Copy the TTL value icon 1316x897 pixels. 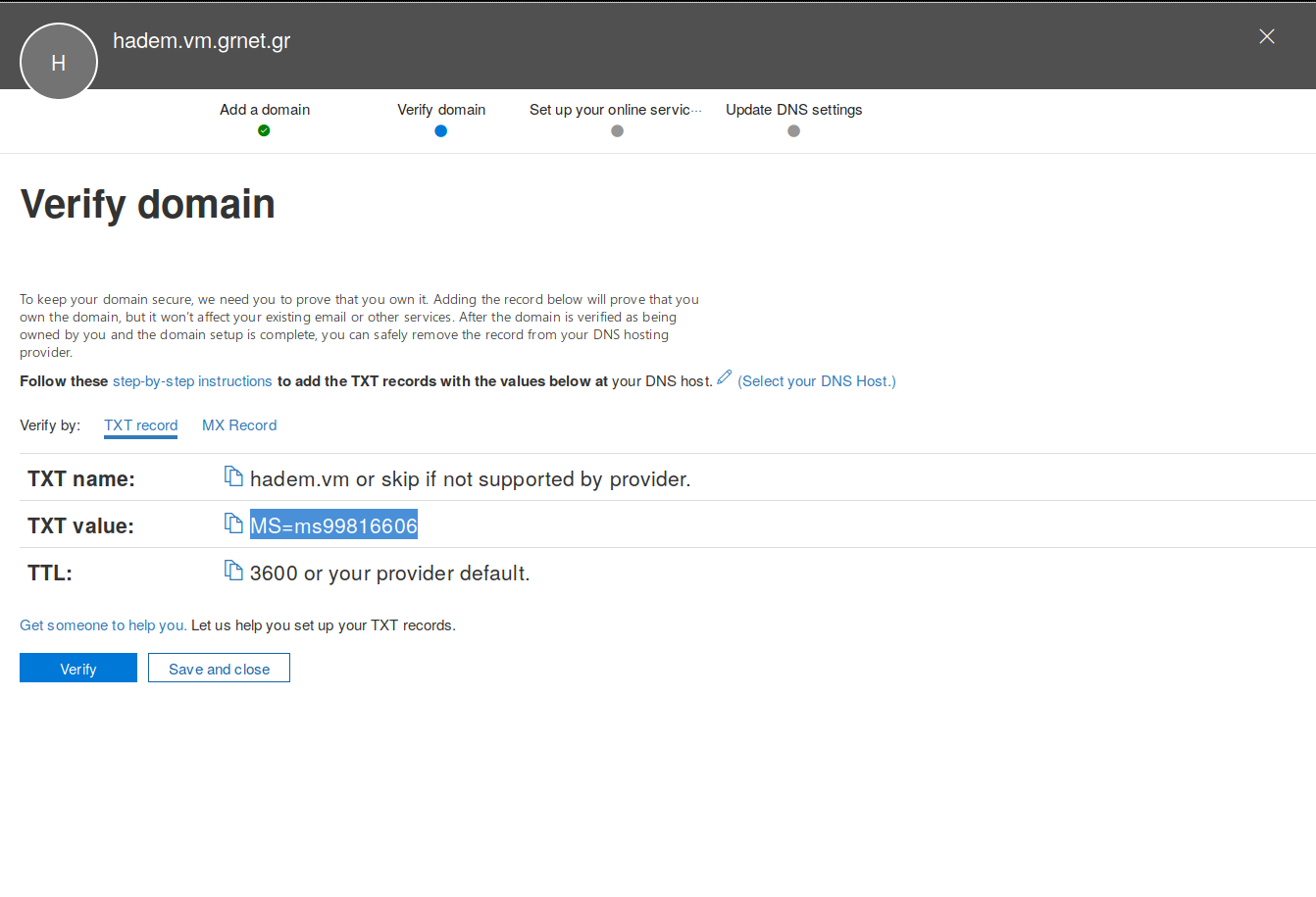click(233, 571)
